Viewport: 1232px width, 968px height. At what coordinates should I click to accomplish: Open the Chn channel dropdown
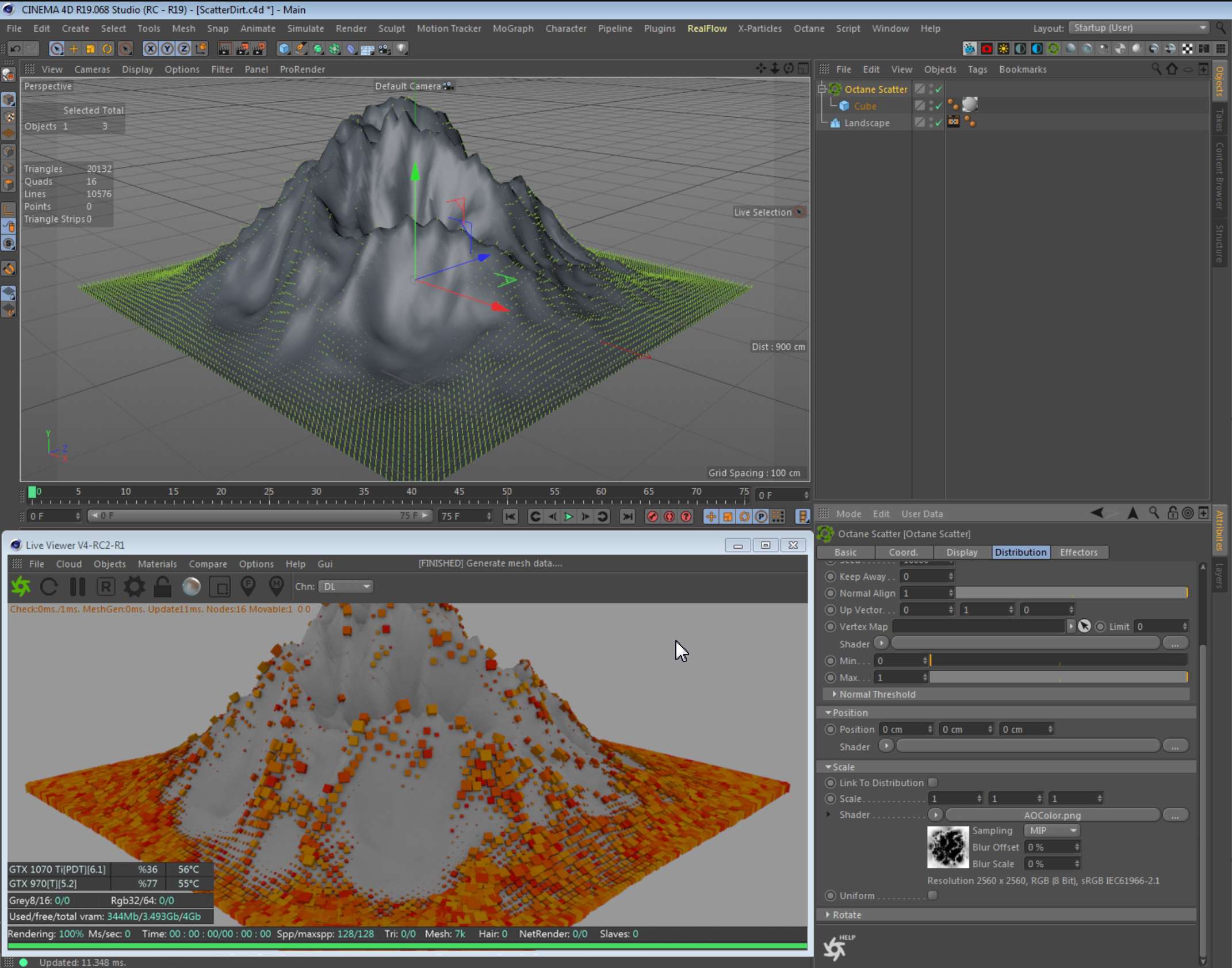(346, 587)
